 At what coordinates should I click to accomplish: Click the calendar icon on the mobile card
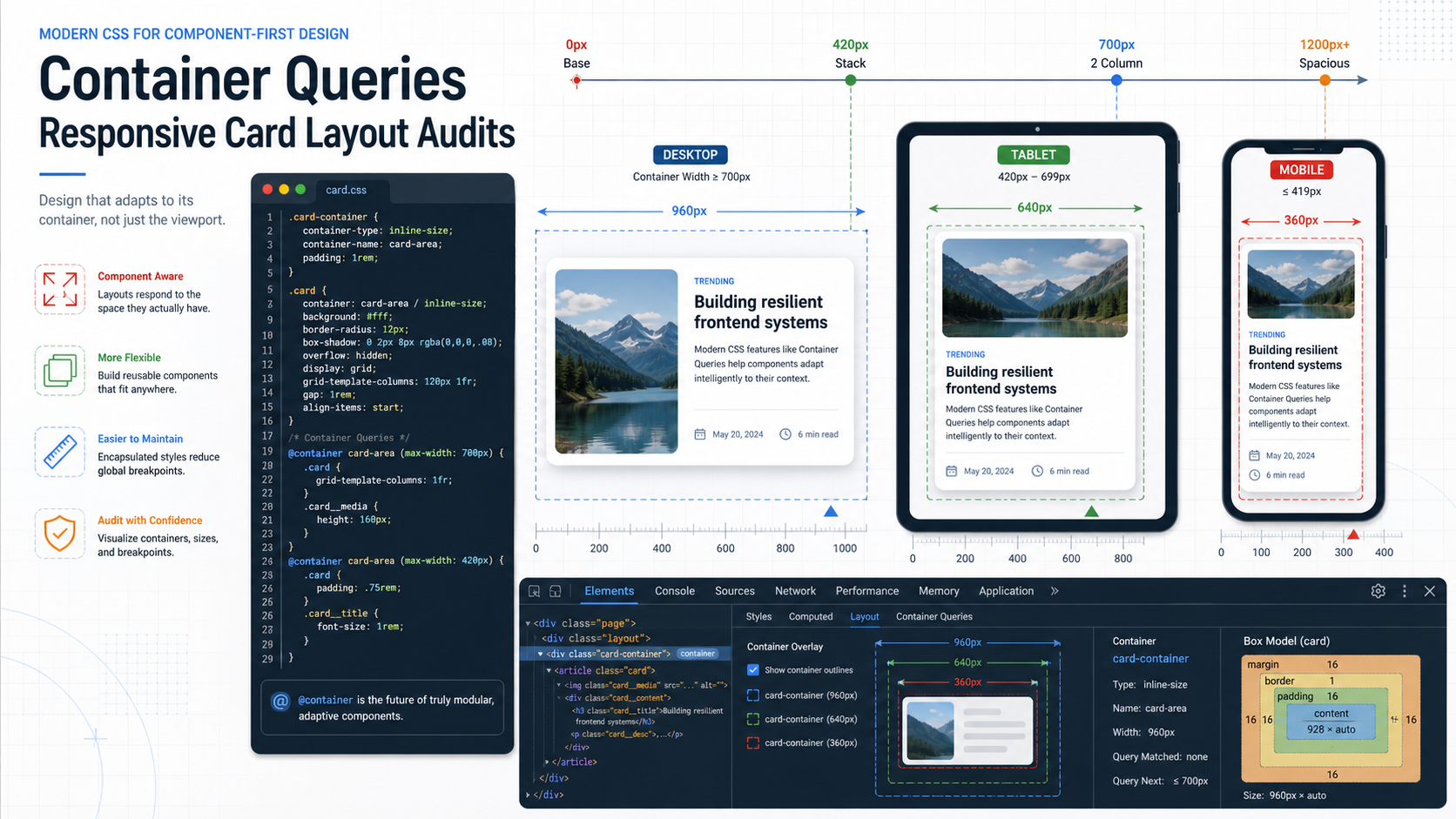(x=1254, y=455)
